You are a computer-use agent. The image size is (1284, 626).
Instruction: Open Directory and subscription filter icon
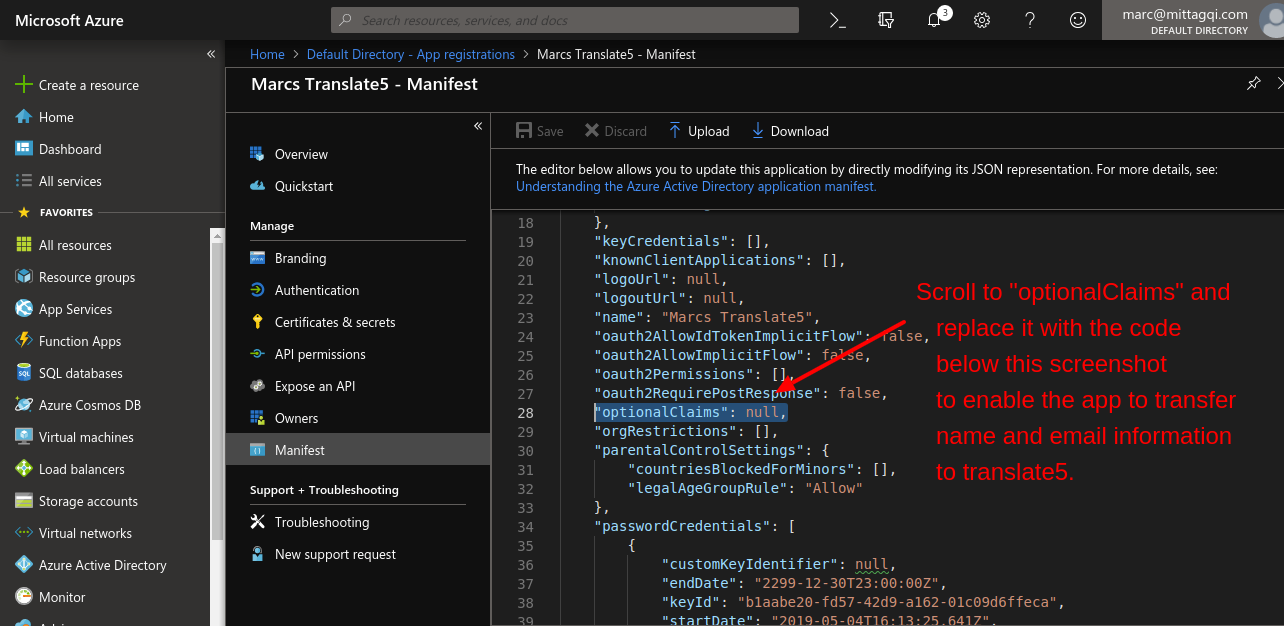[886, 20]
